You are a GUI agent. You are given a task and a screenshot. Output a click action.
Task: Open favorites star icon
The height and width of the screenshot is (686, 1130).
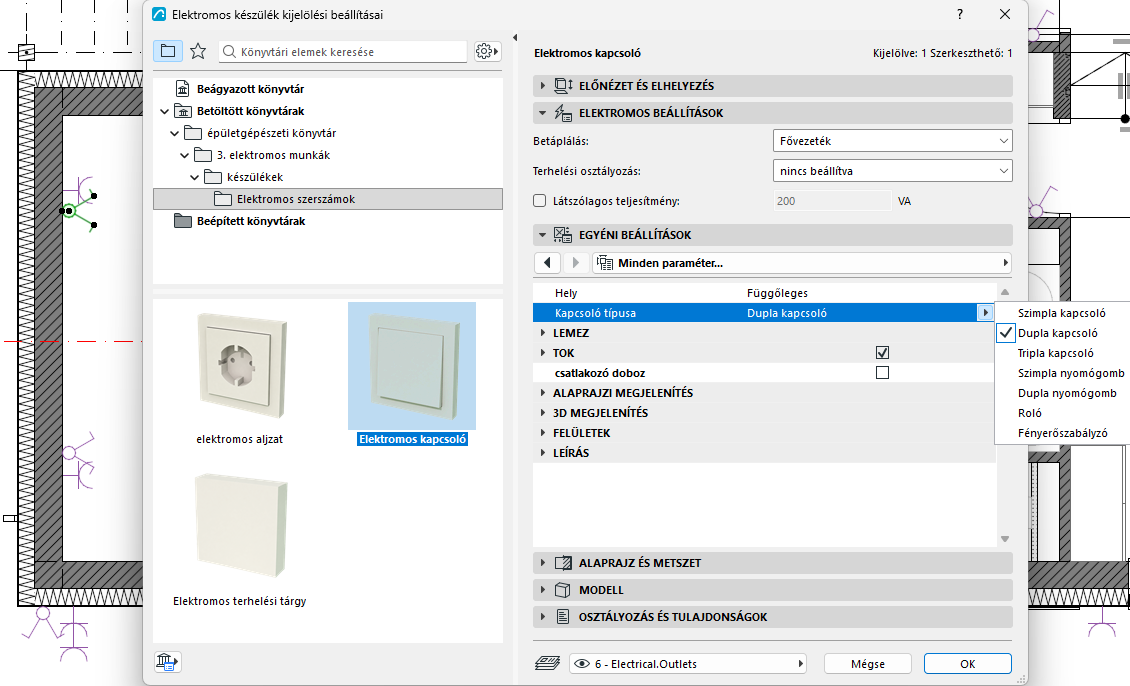coord(198,51)
